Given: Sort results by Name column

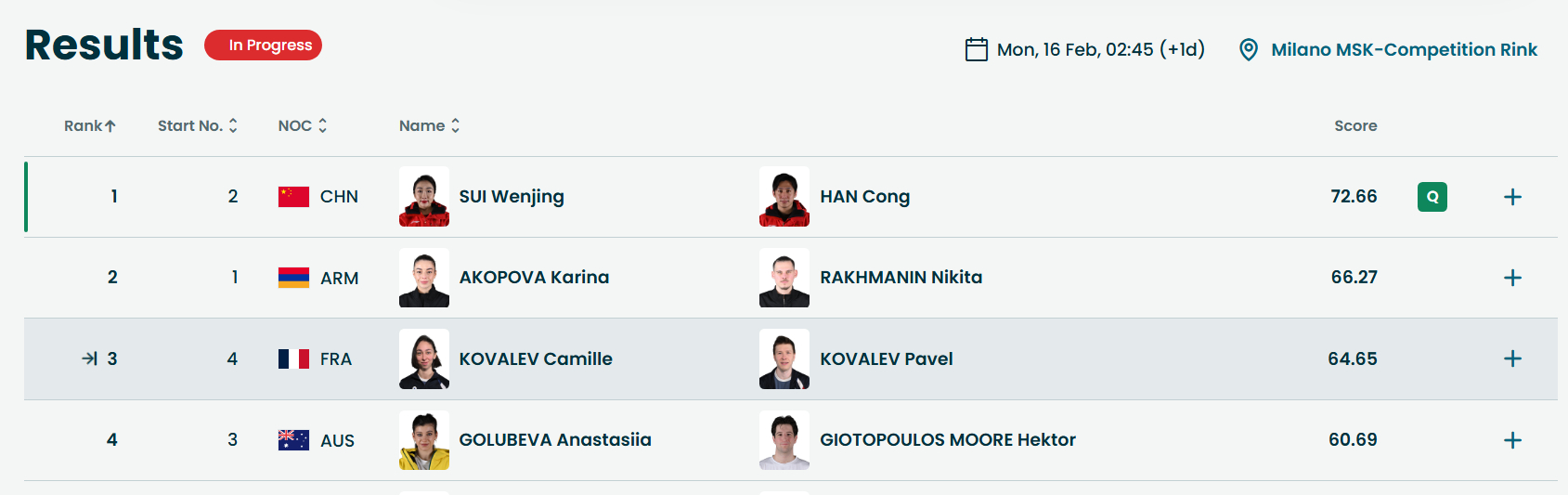Looking at the screenshot, I should (429, 125).
